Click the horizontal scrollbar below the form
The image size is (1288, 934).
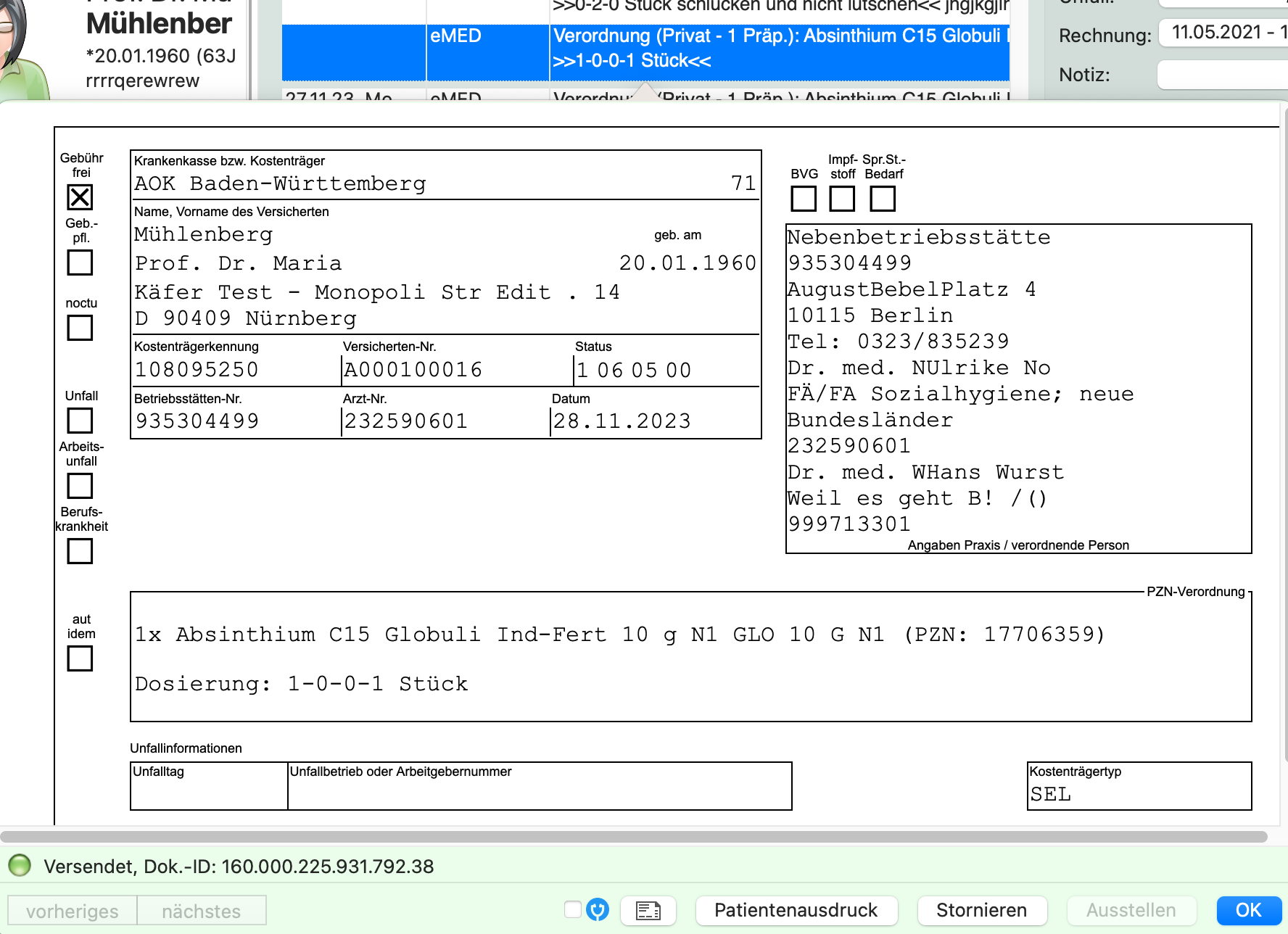point(634,837)
